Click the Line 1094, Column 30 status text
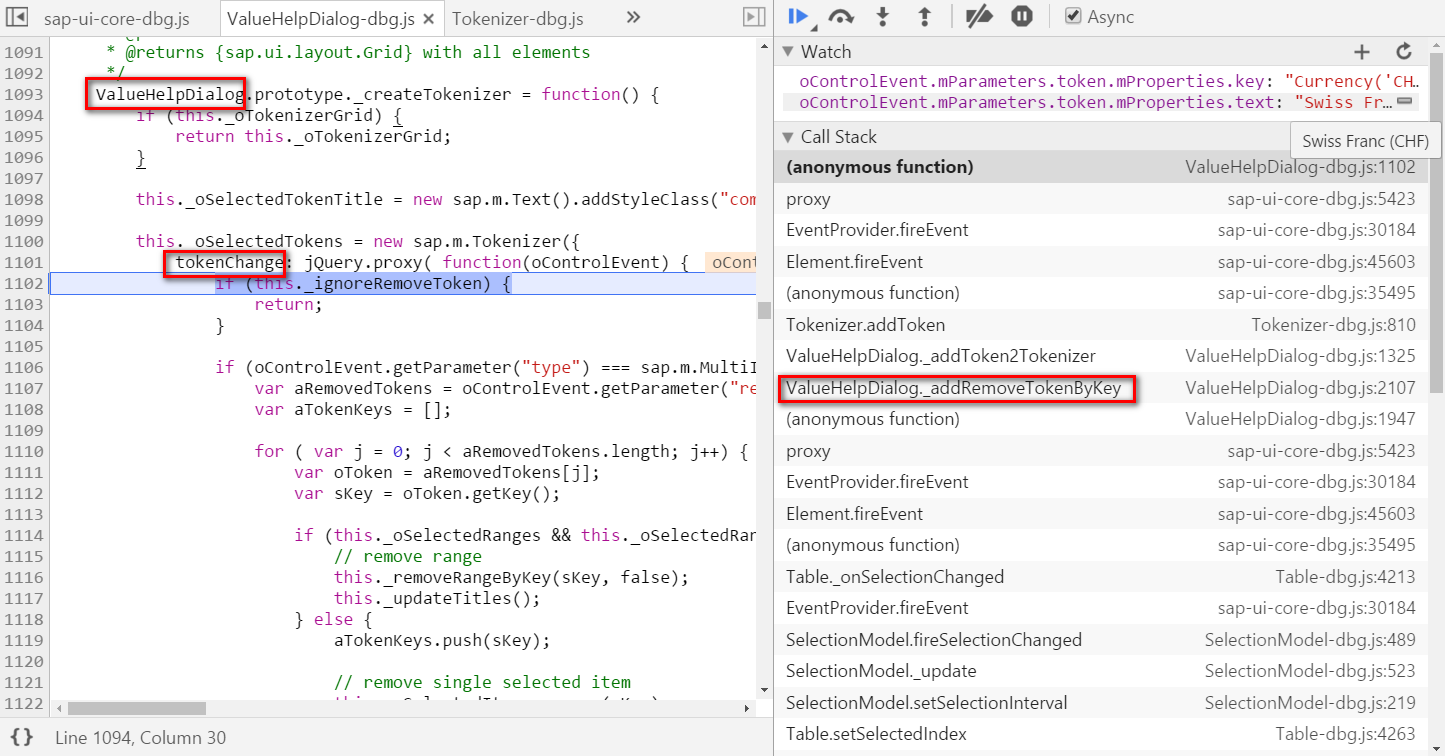The image size is (1445, 756). (x=140, y=737)
